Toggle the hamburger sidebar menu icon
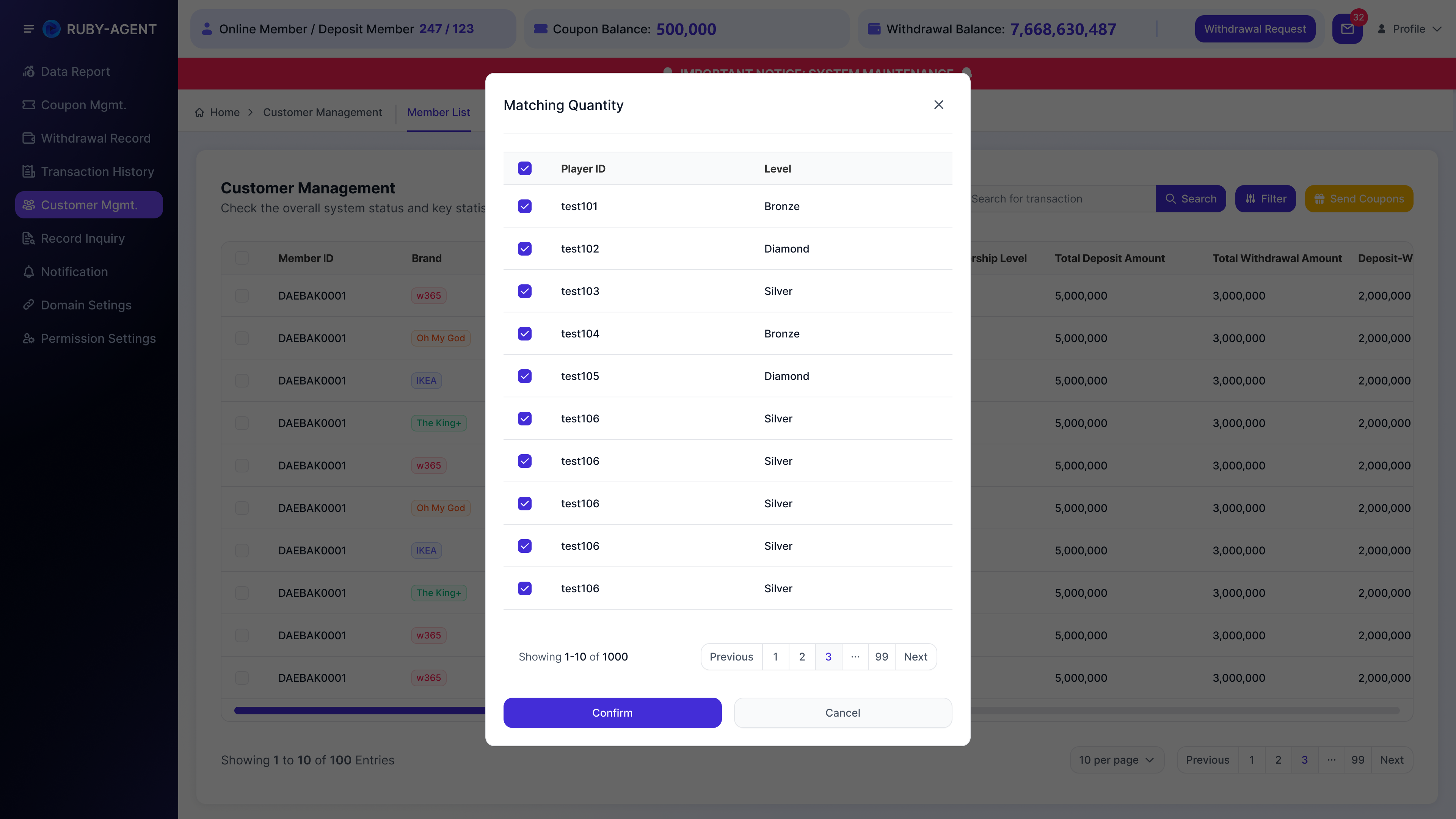Viewport: 1456px width, 819px height. 28,29
